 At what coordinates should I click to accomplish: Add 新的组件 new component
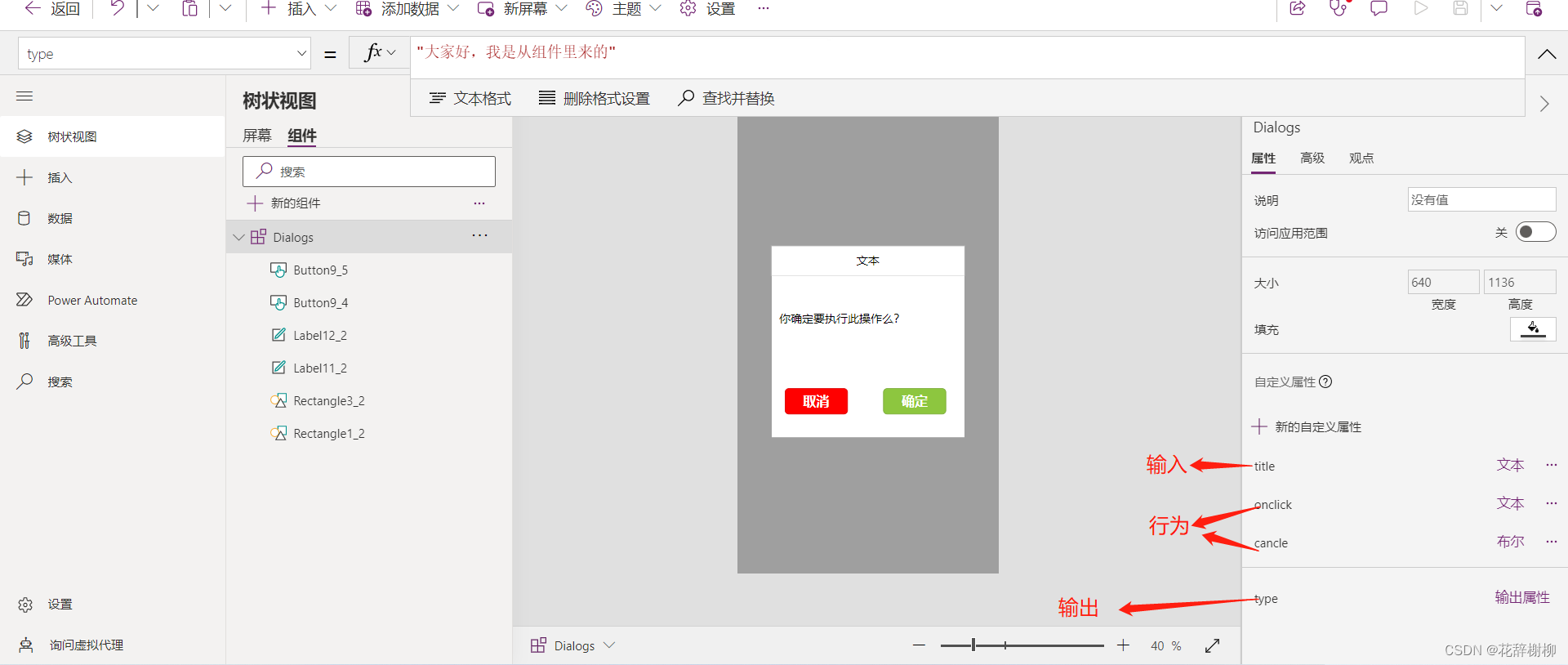[x=283, y=203]
